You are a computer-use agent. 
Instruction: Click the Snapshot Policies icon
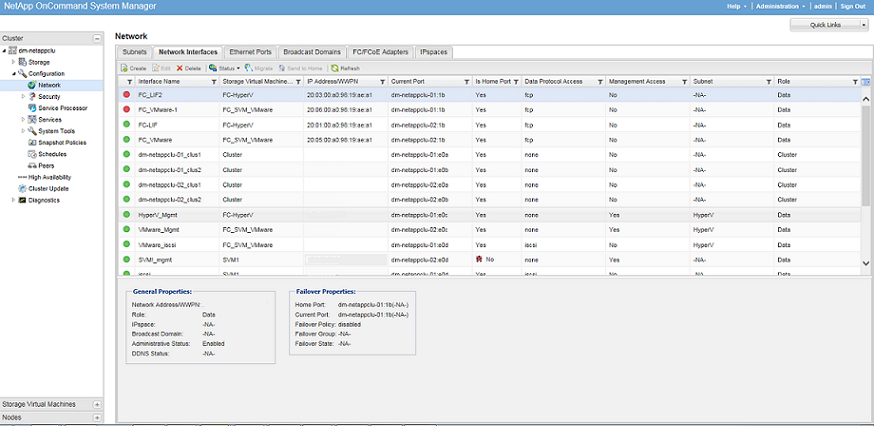[x=32, y=143]
